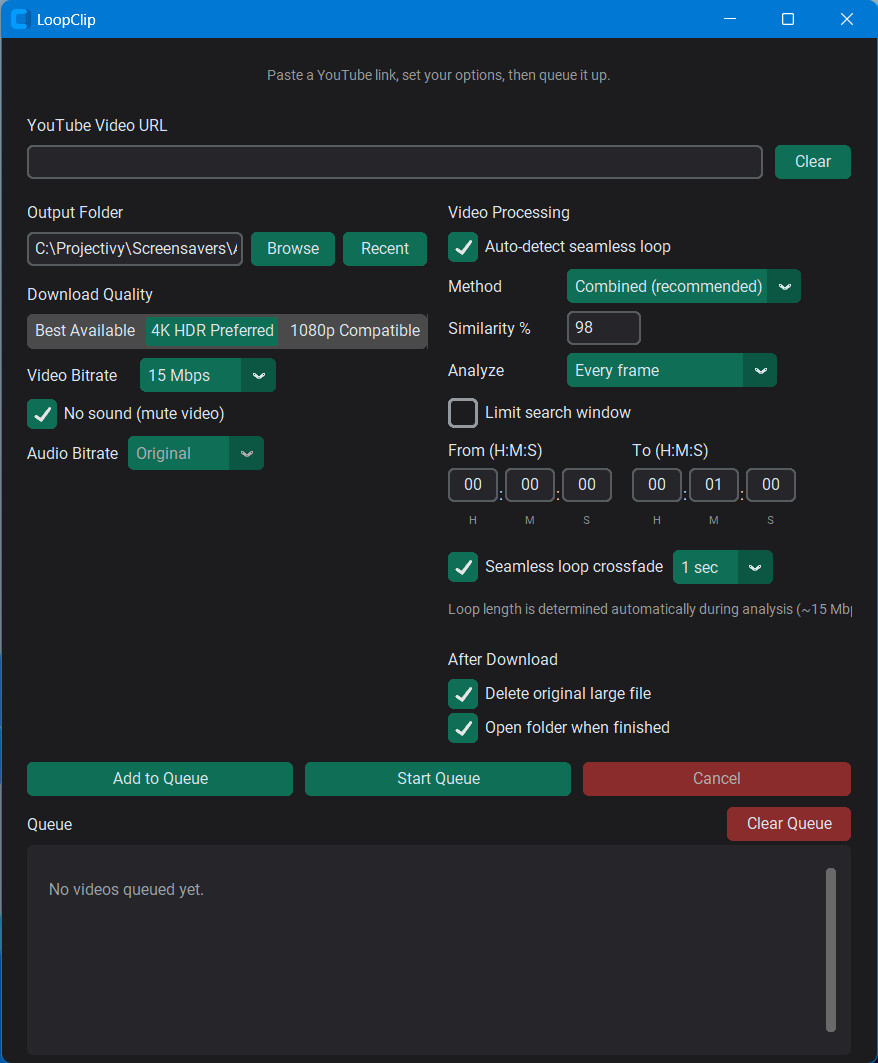Click the Similarity % value field
This screenshot has width=878, height=1063.
point(603,328)
